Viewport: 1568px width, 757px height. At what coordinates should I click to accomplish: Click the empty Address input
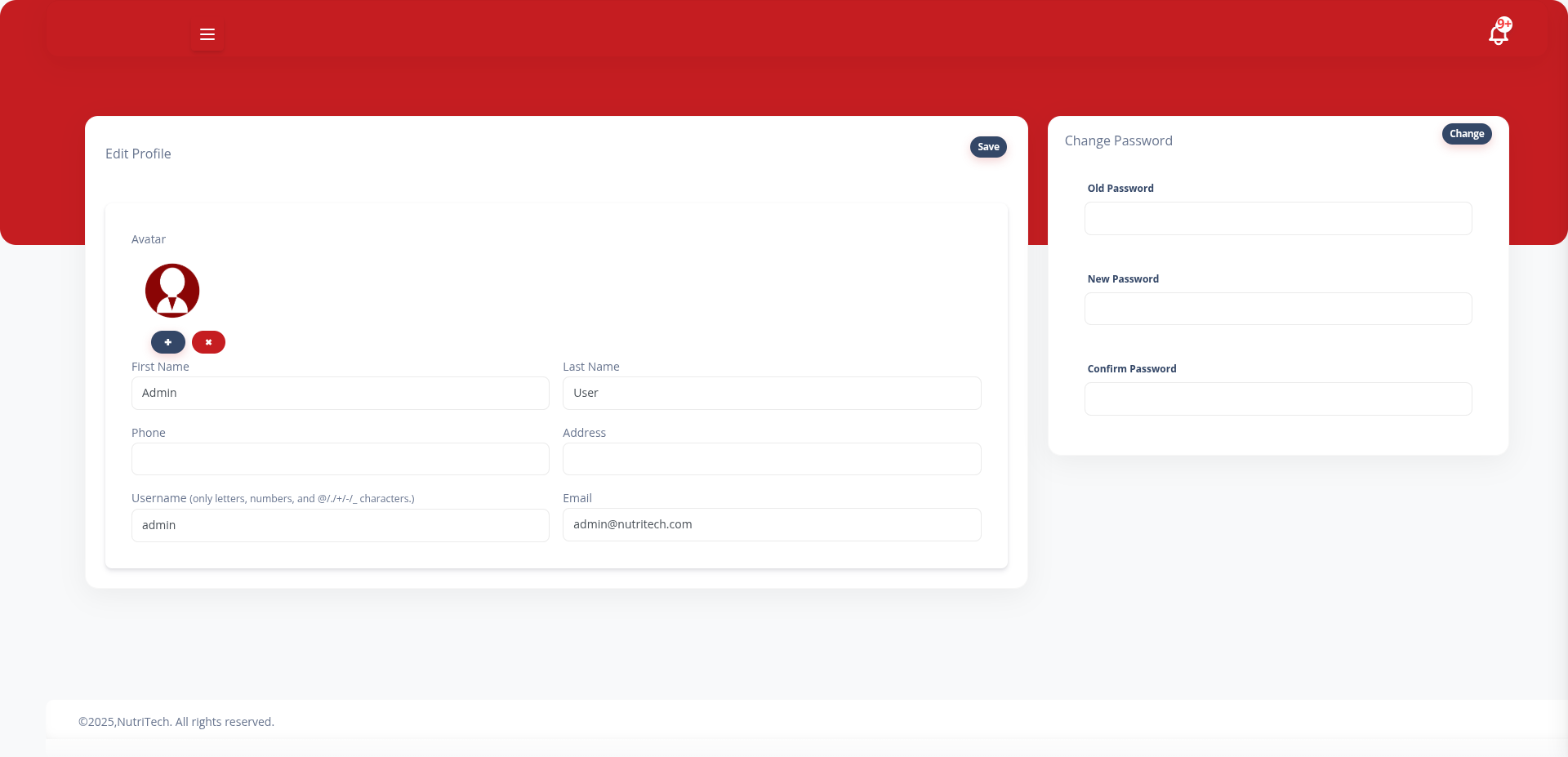[772, 459]
